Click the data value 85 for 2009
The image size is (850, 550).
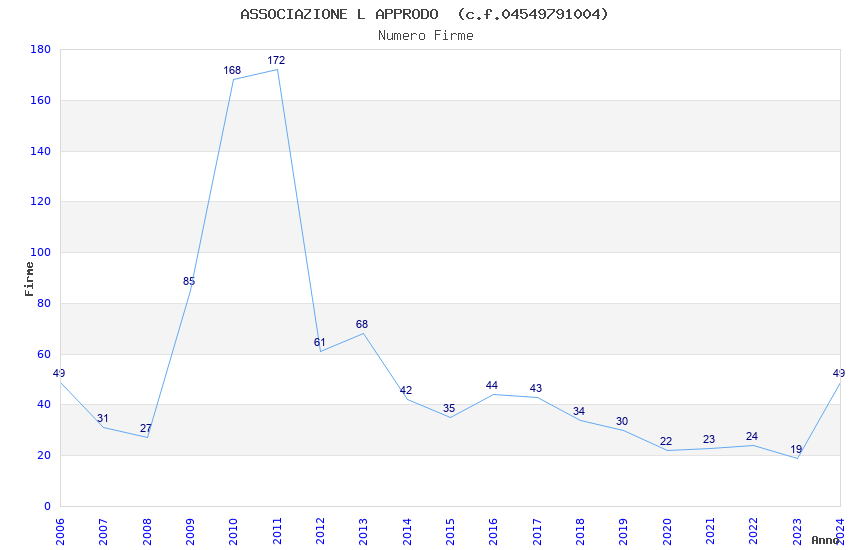coord(189,281)
